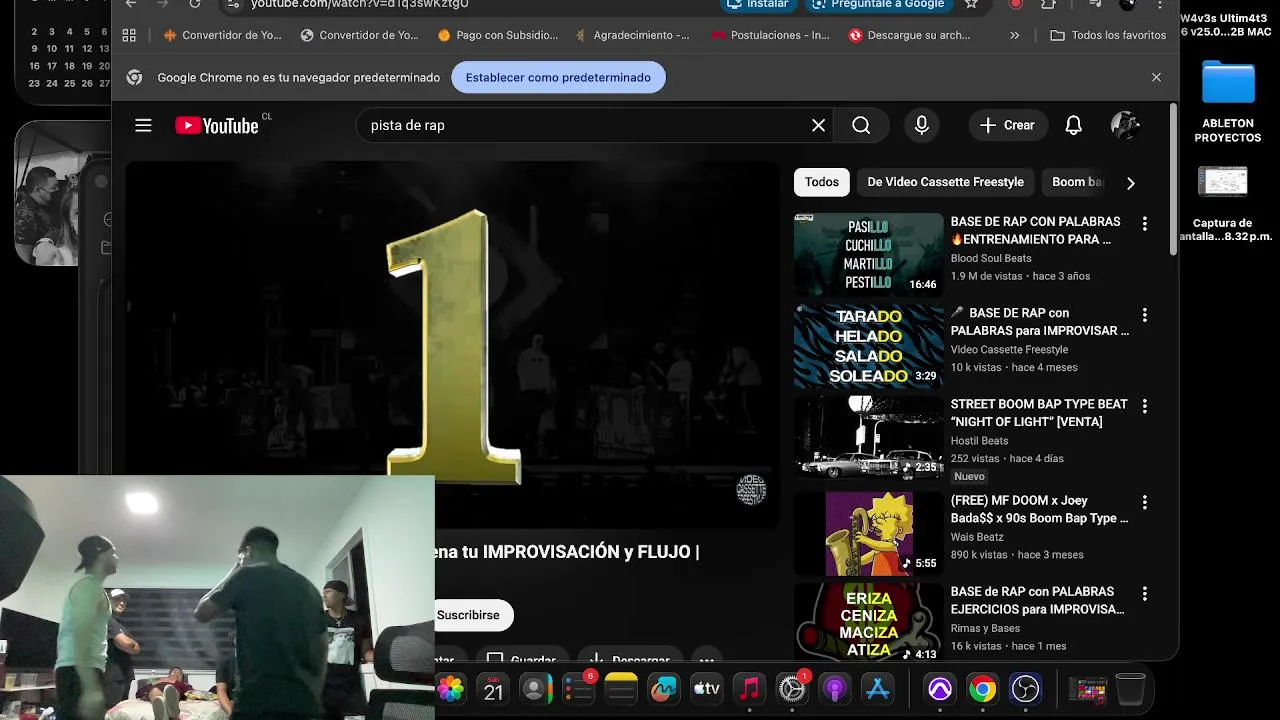This screenshot has height=720, width=1280.
Task: Open Hostil Beats channel name
Action: tap(979, 440)
